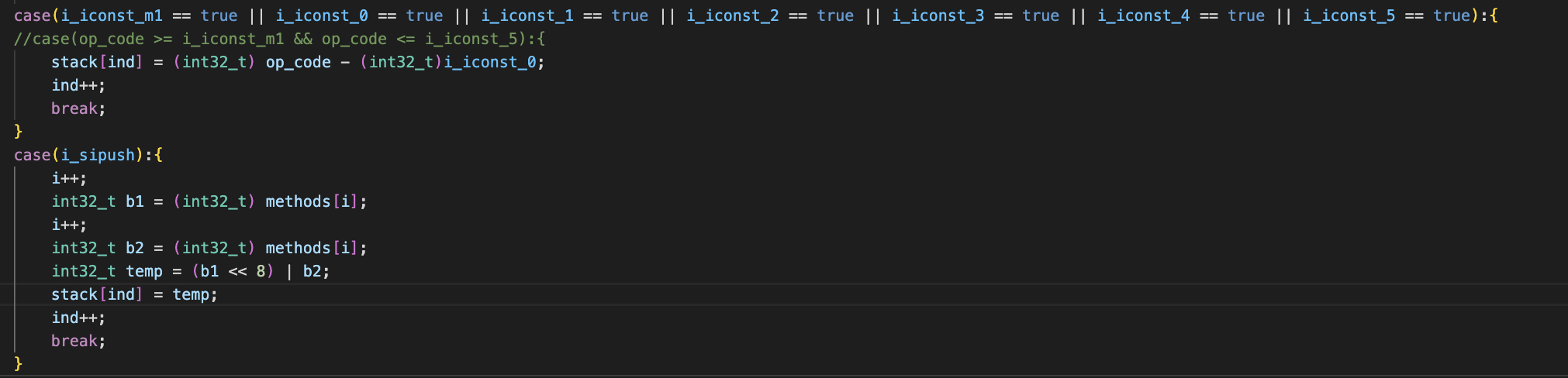
Task: Click the commented-out case line
Action: [x=279, y=39]
